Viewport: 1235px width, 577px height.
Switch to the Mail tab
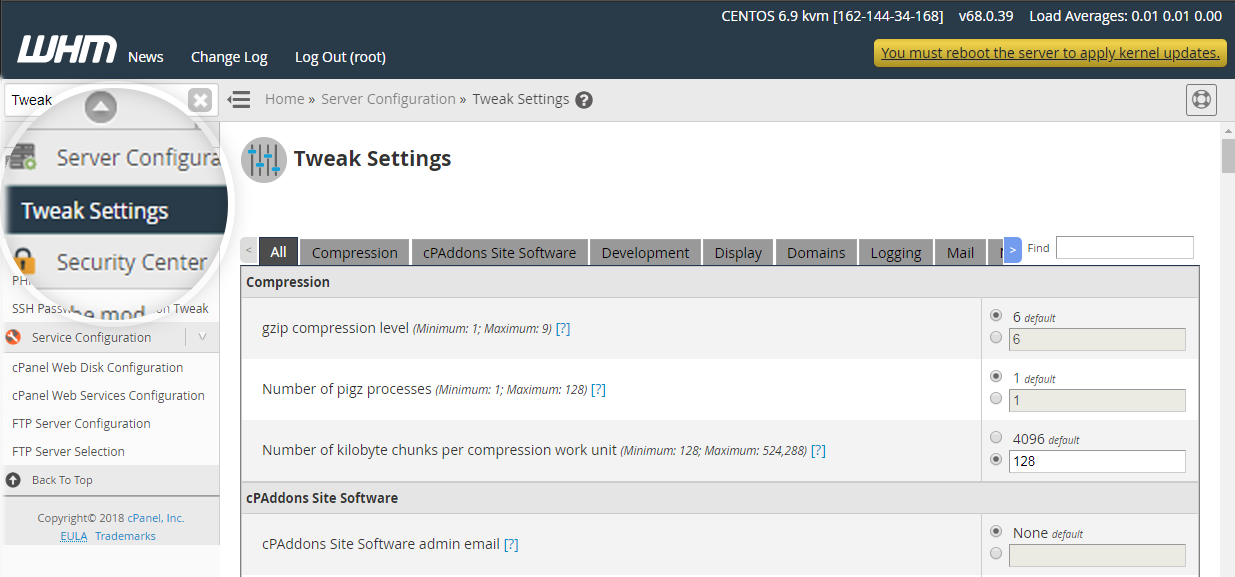960,253
